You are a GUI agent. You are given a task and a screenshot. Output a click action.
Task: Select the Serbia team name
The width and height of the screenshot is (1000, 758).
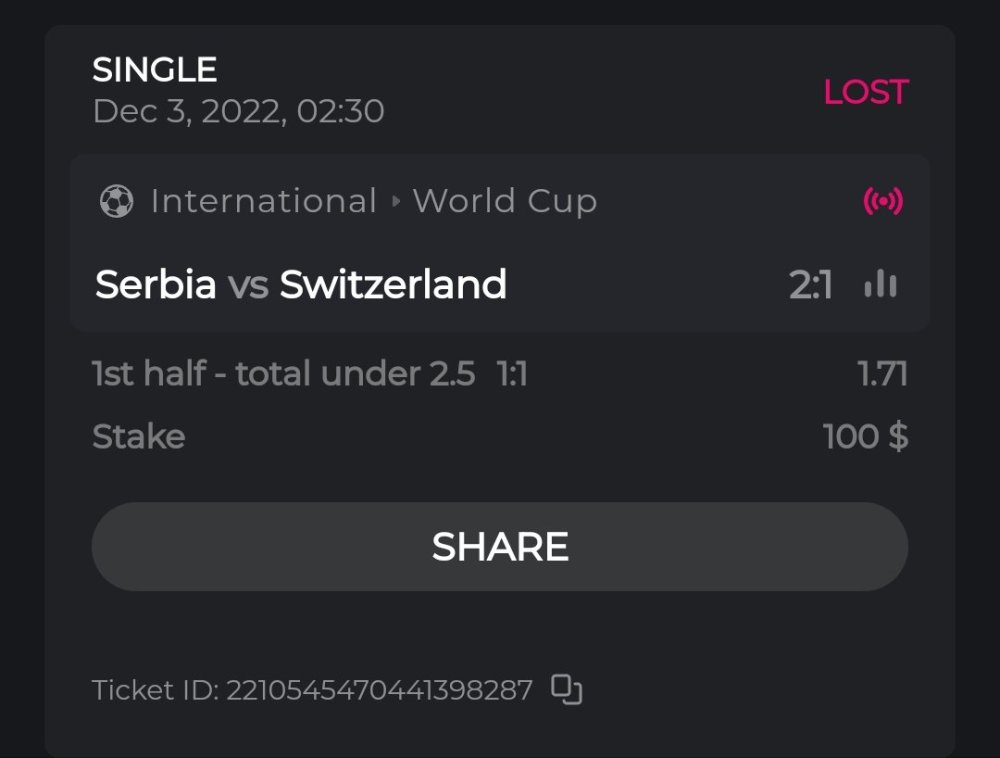(x=156, y=285)
